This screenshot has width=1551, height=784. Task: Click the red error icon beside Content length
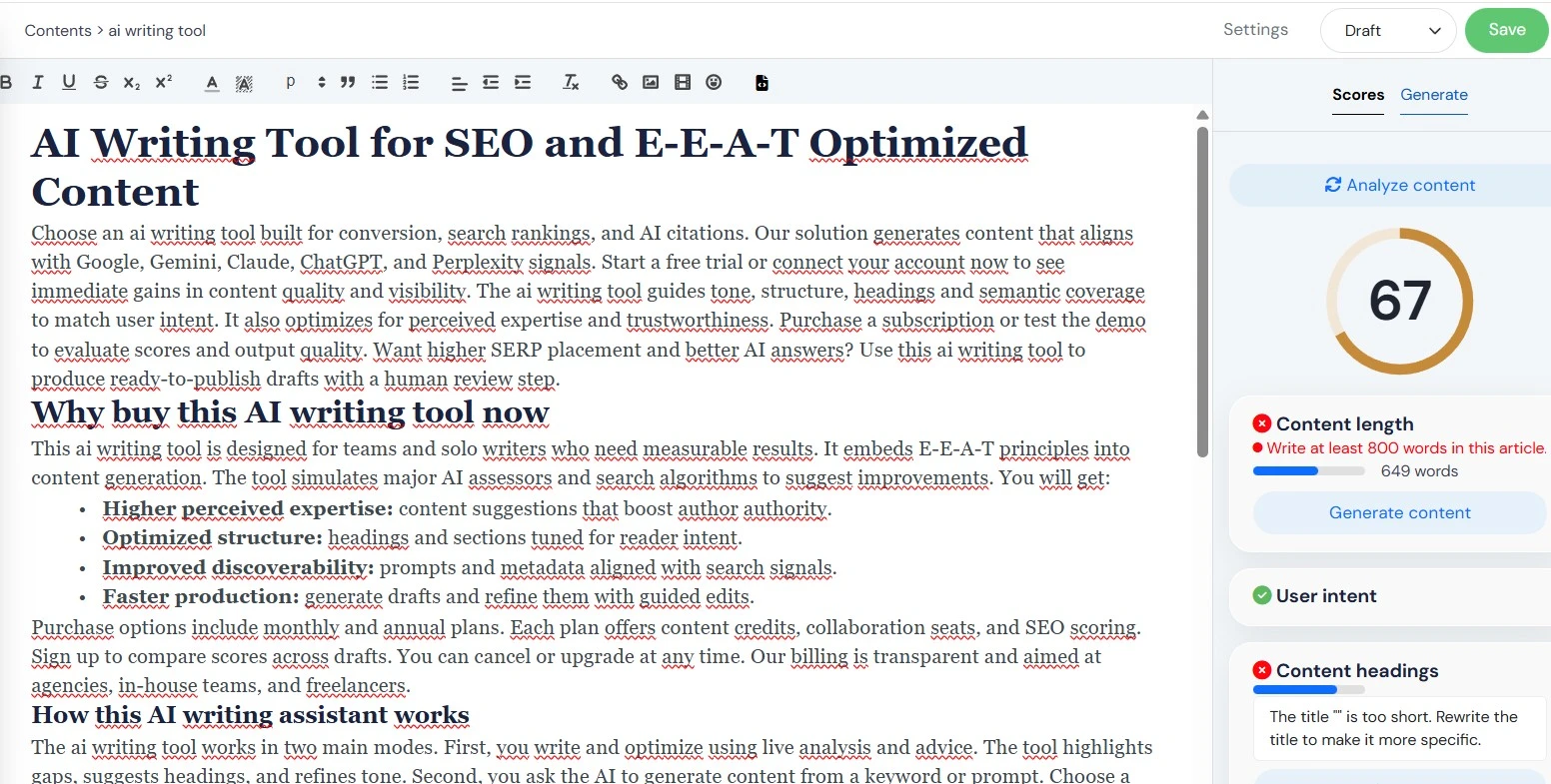(1262, 423)
